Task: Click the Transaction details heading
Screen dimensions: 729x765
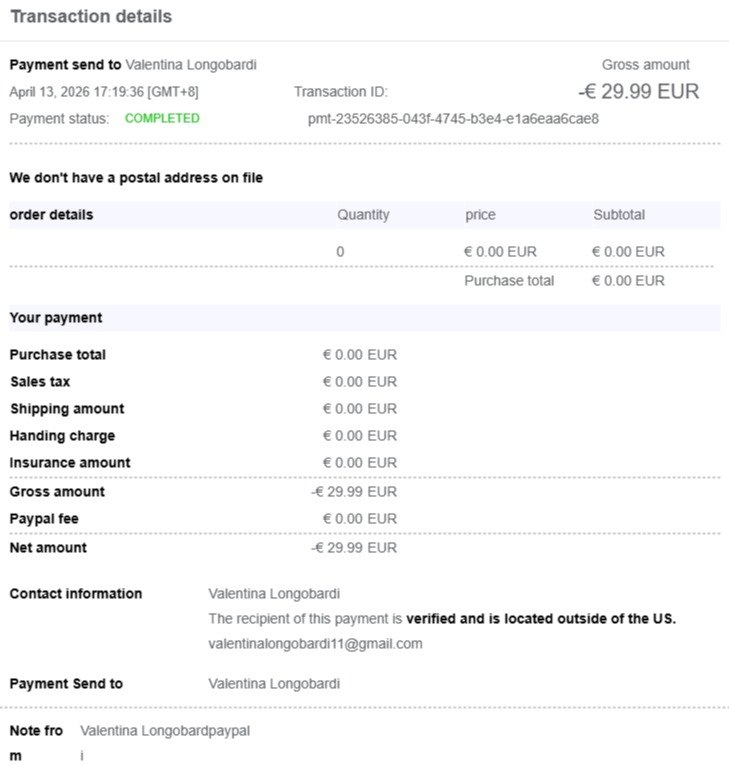Action: [91, 17]
